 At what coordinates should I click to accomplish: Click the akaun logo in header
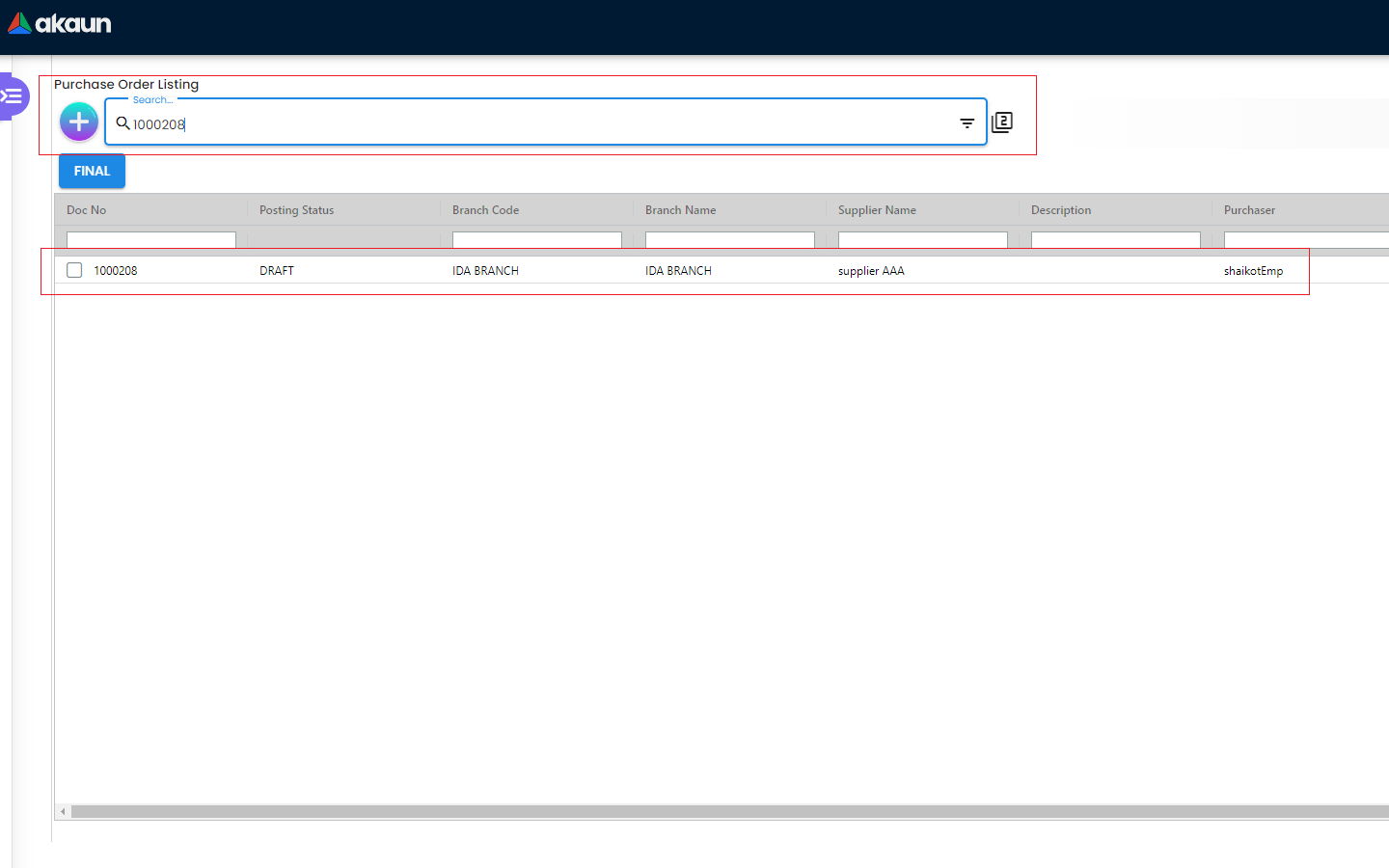click(x=60, y=23)
